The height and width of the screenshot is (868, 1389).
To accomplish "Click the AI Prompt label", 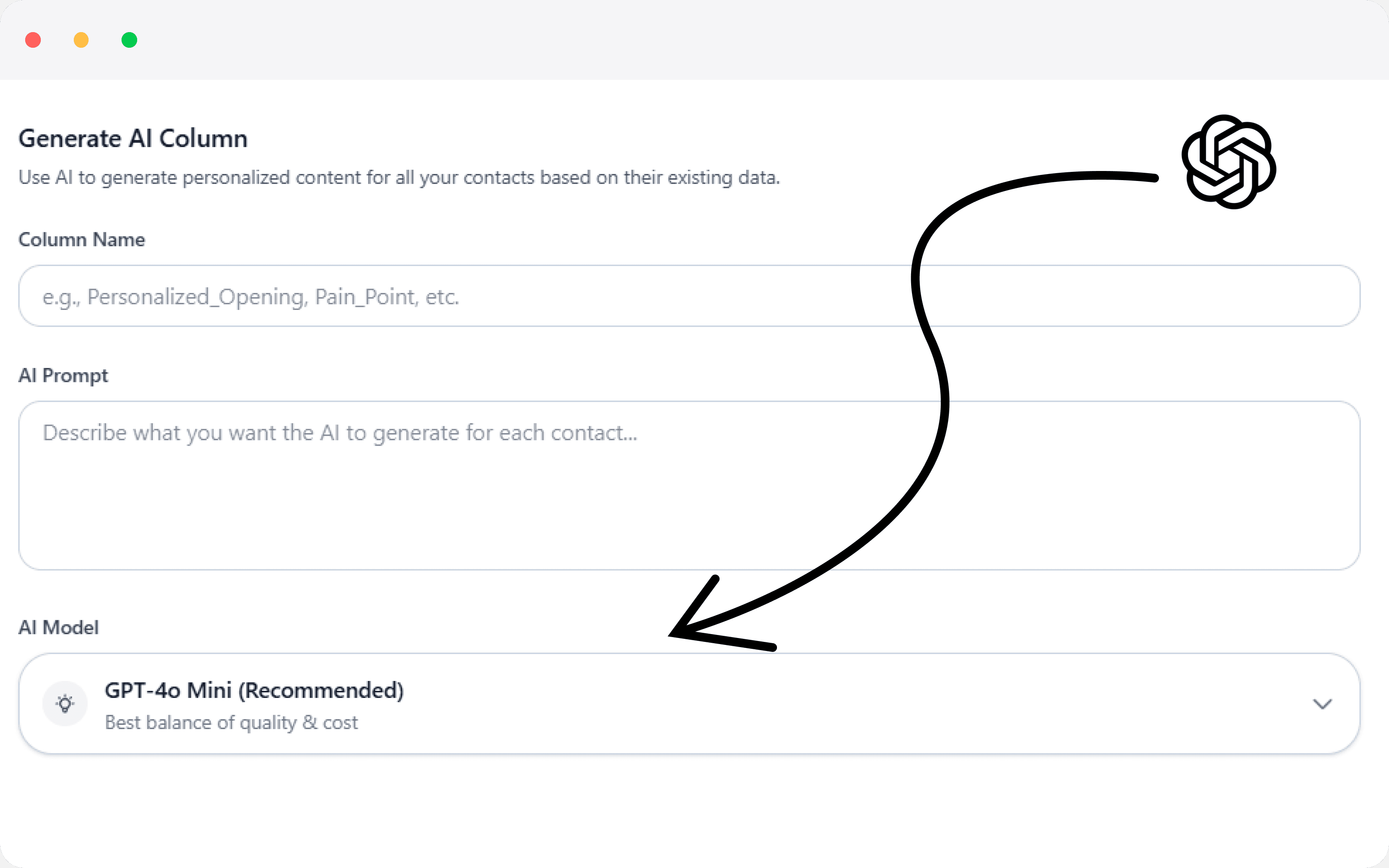I will [x=63, y=375].
